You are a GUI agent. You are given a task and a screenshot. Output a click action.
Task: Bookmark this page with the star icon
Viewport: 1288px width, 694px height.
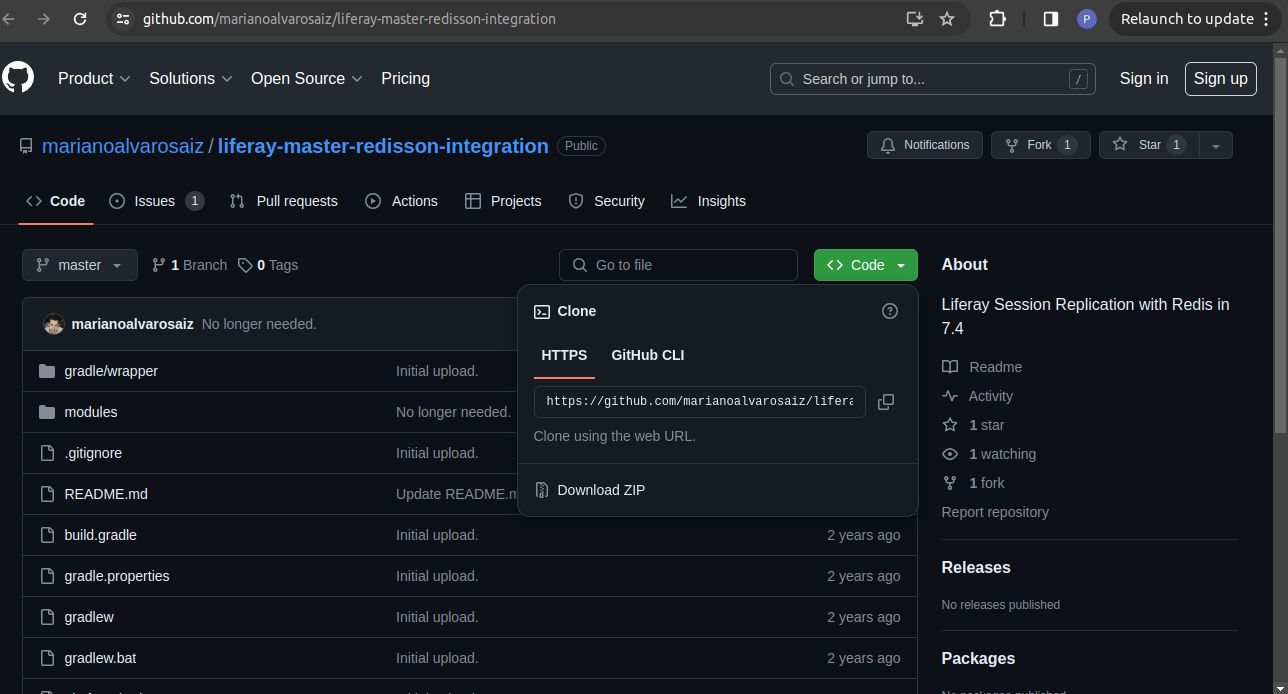click(947, 19)
